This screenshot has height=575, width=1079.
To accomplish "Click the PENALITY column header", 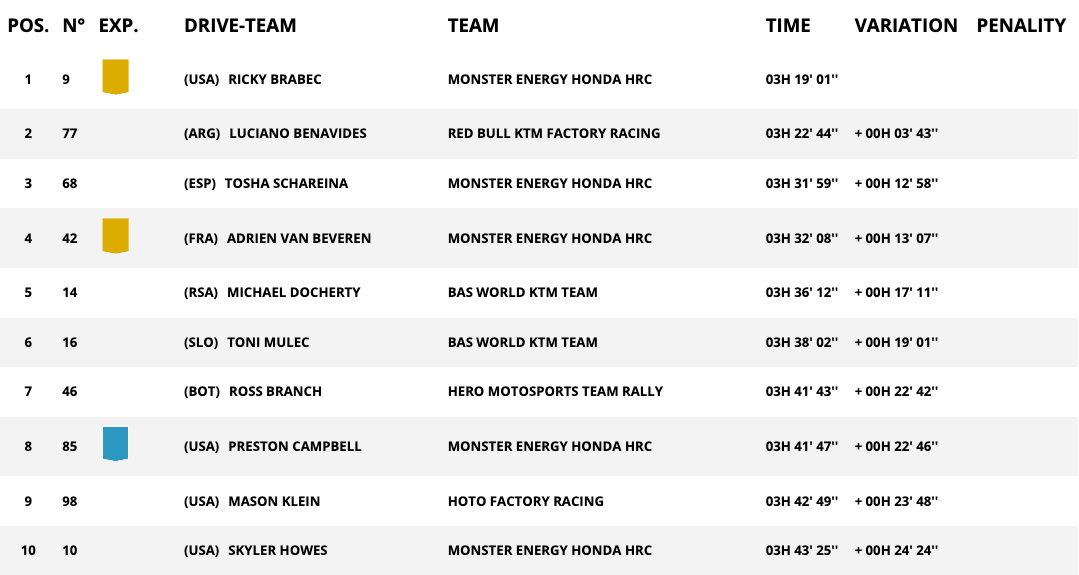I will click(x=1021, y=26).
